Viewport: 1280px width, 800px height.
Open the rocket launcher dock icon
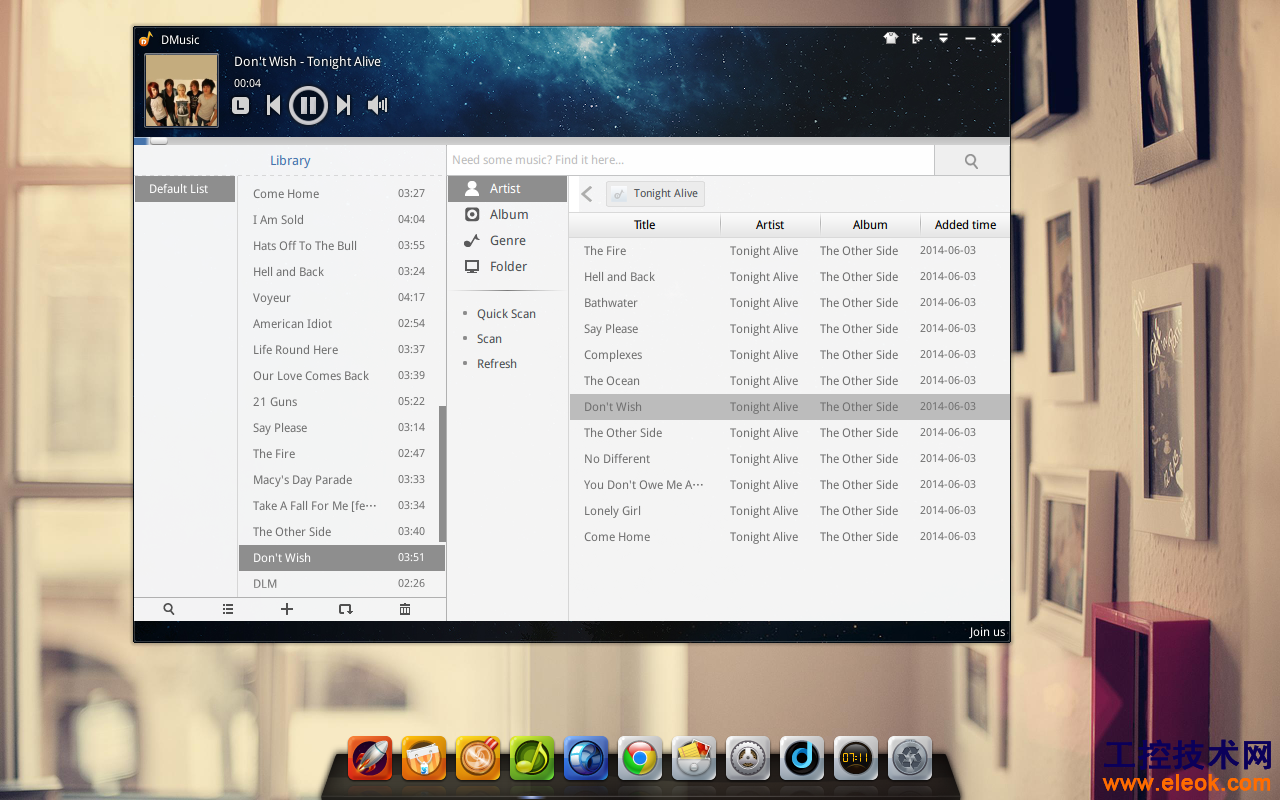370,758
